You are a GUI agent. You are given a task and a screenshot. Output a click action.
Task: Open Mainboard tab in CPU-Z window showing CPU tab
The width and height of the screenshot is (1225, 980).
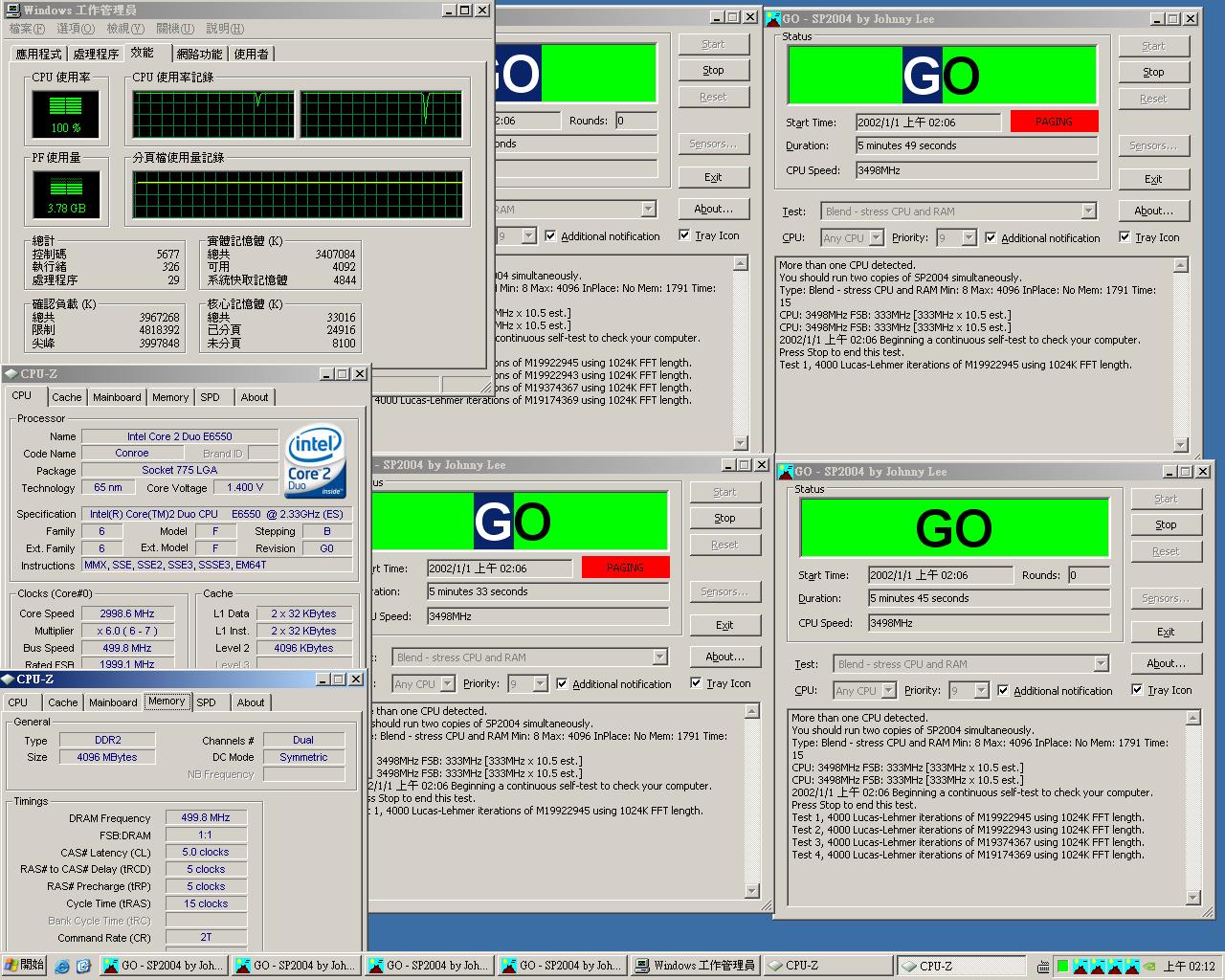click(117, 397)
